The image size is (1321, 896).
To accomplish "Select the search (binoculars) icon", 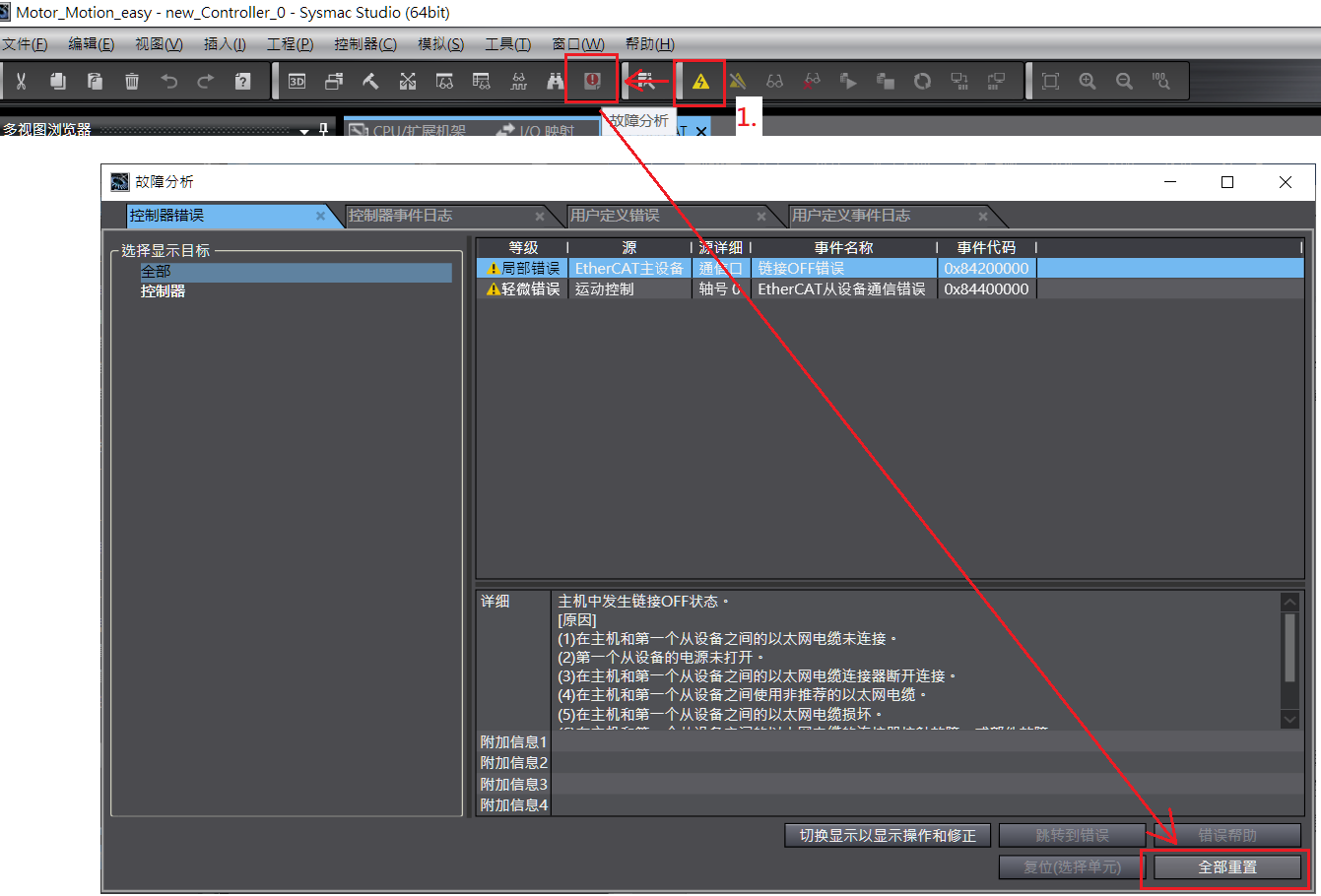I will tap(556, 81).
